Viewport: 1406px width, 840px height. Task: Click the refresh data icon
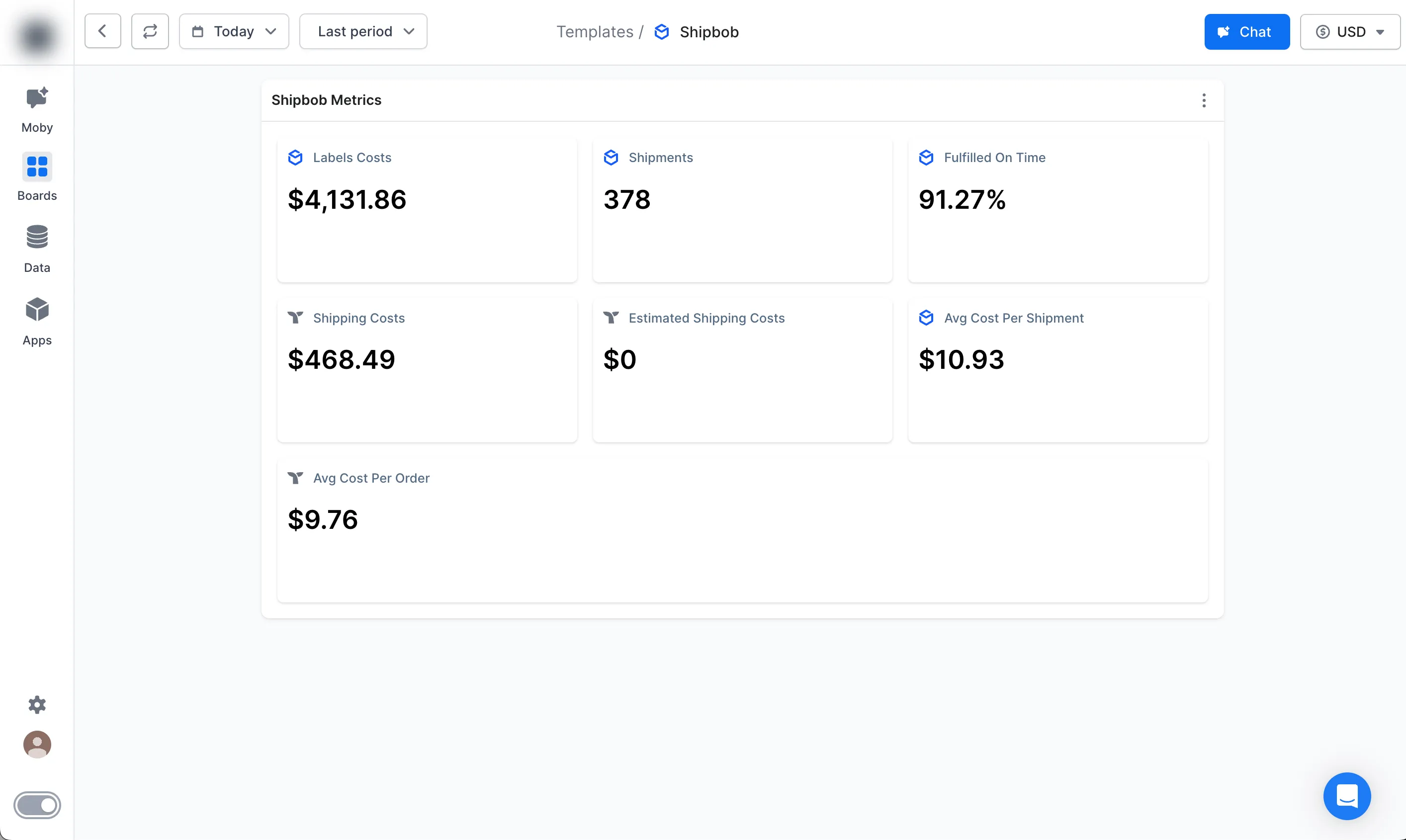click(x=150, y=31)
